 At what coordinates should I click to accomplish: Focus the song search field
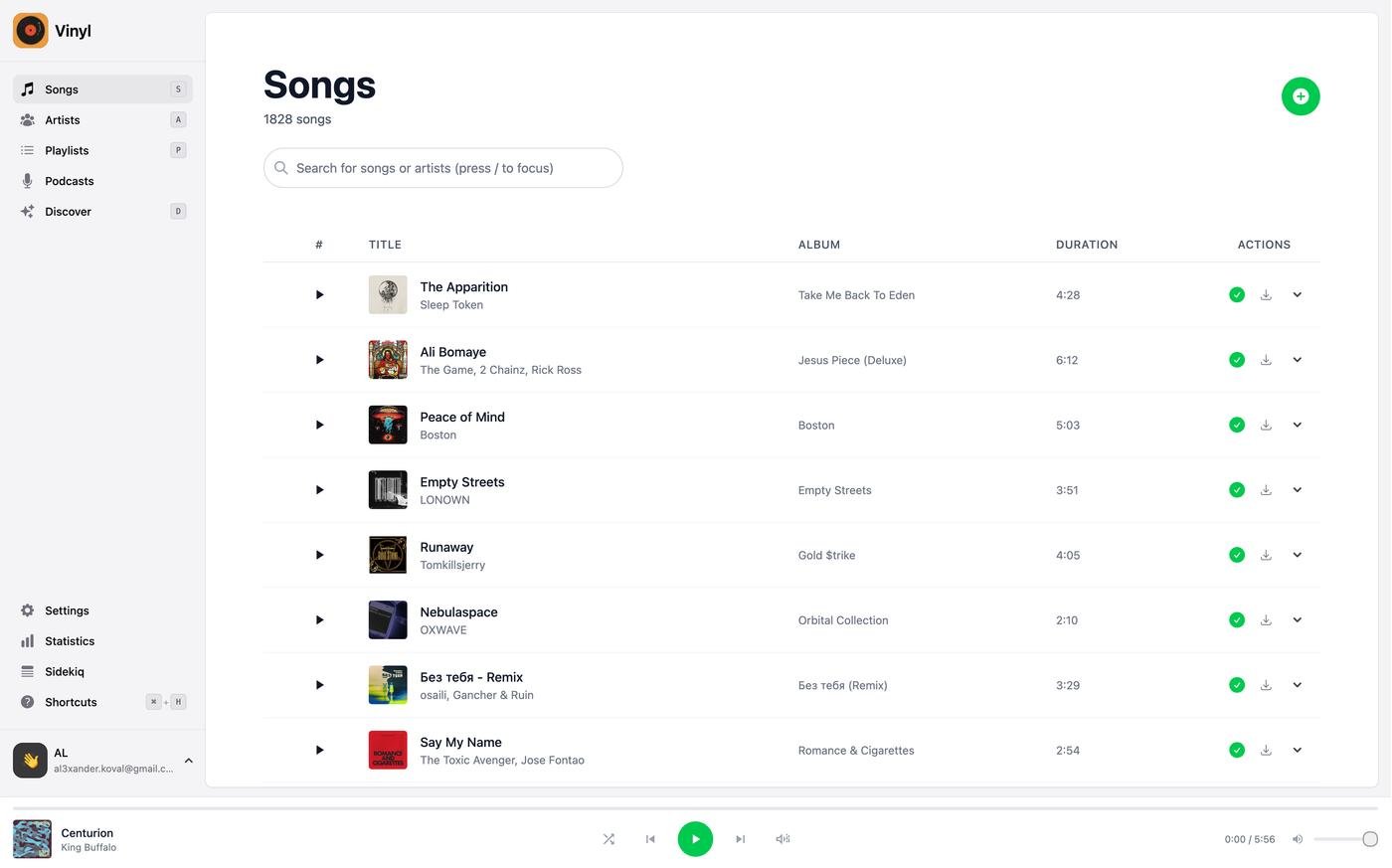pos(443,168)
